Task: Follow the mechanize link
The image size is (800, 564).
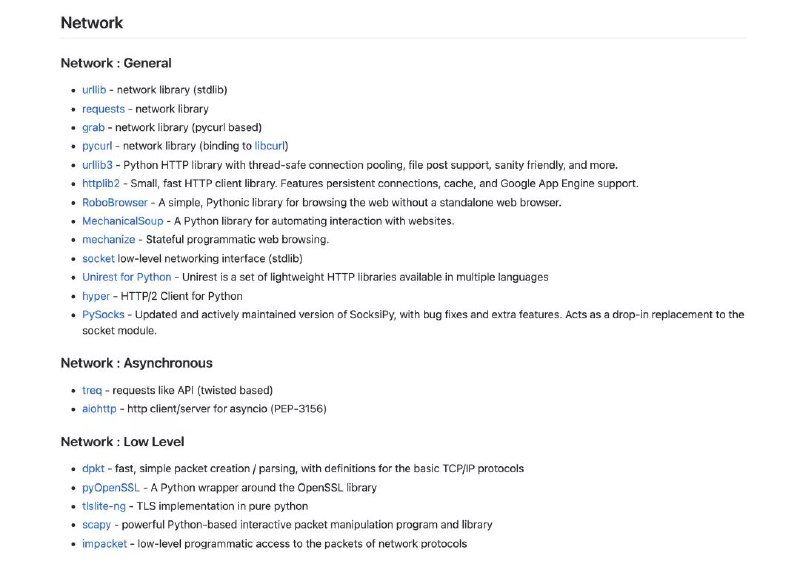Action: pos(109,240)
